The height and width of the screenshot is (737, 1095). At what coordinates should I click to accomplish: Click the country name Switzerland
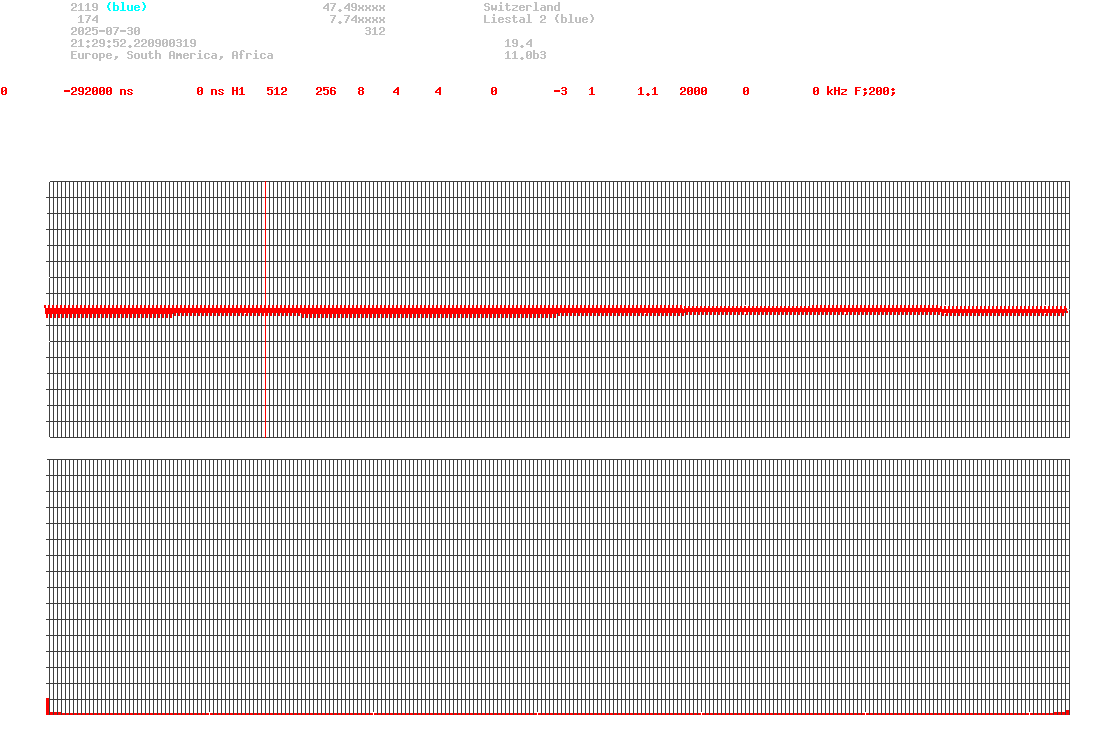521,7
